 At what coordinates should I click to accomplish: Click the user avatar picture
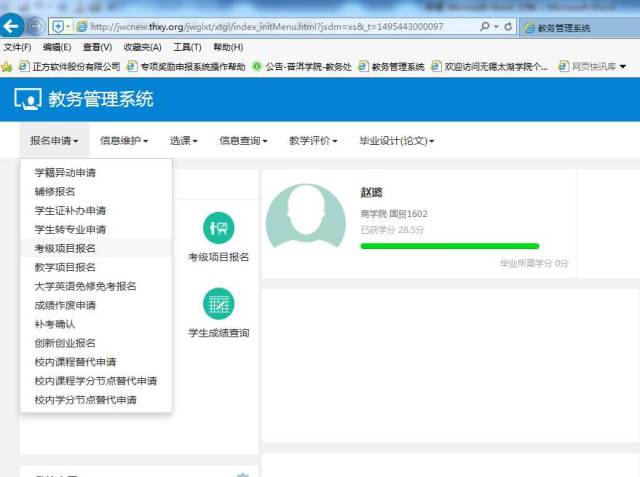click(x=306, y=217)
